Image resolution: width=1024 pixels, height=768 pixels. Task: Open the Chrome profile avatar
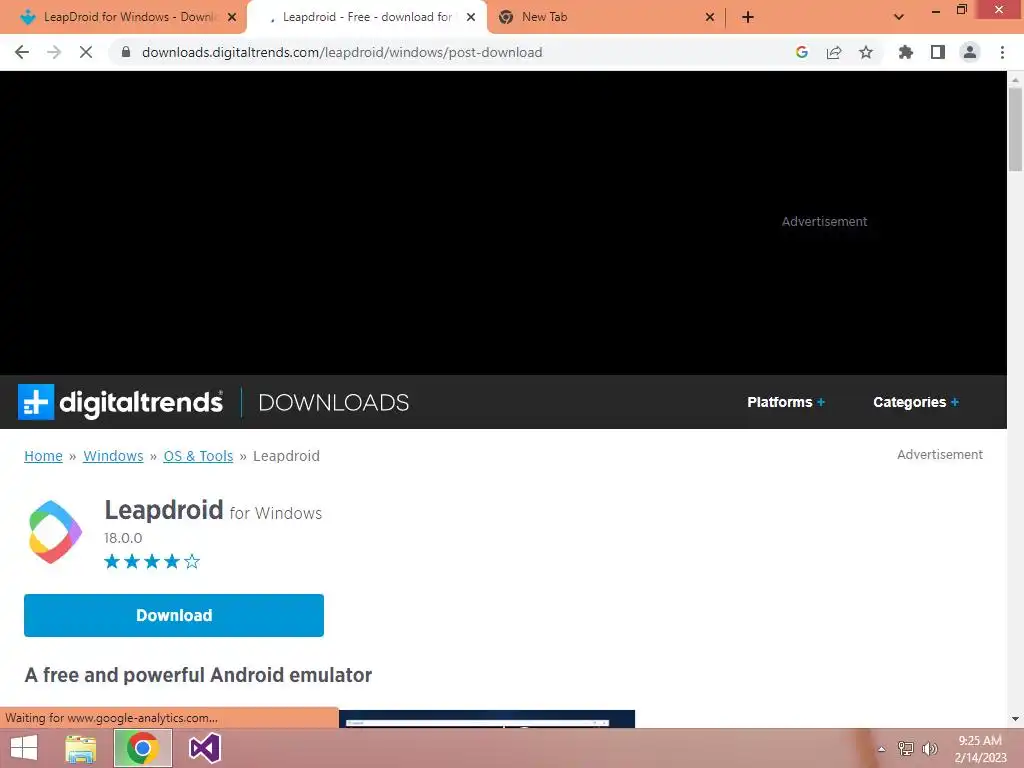pyautogui.click(x=970, y=52)
